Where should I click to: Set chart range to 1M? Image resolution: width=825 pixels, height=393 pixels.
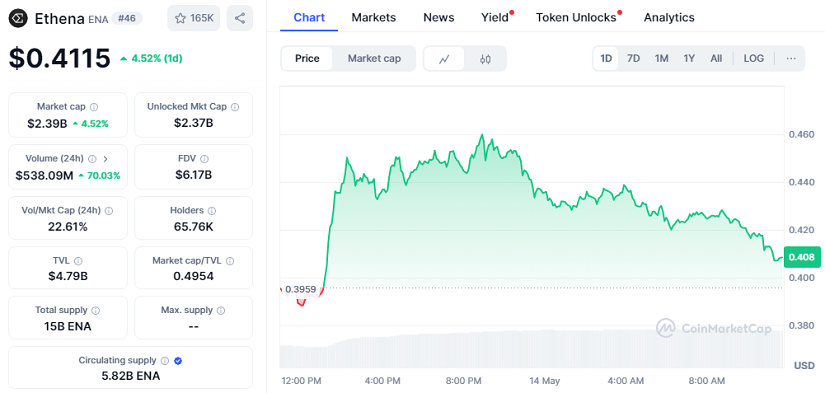click(661, 58)
